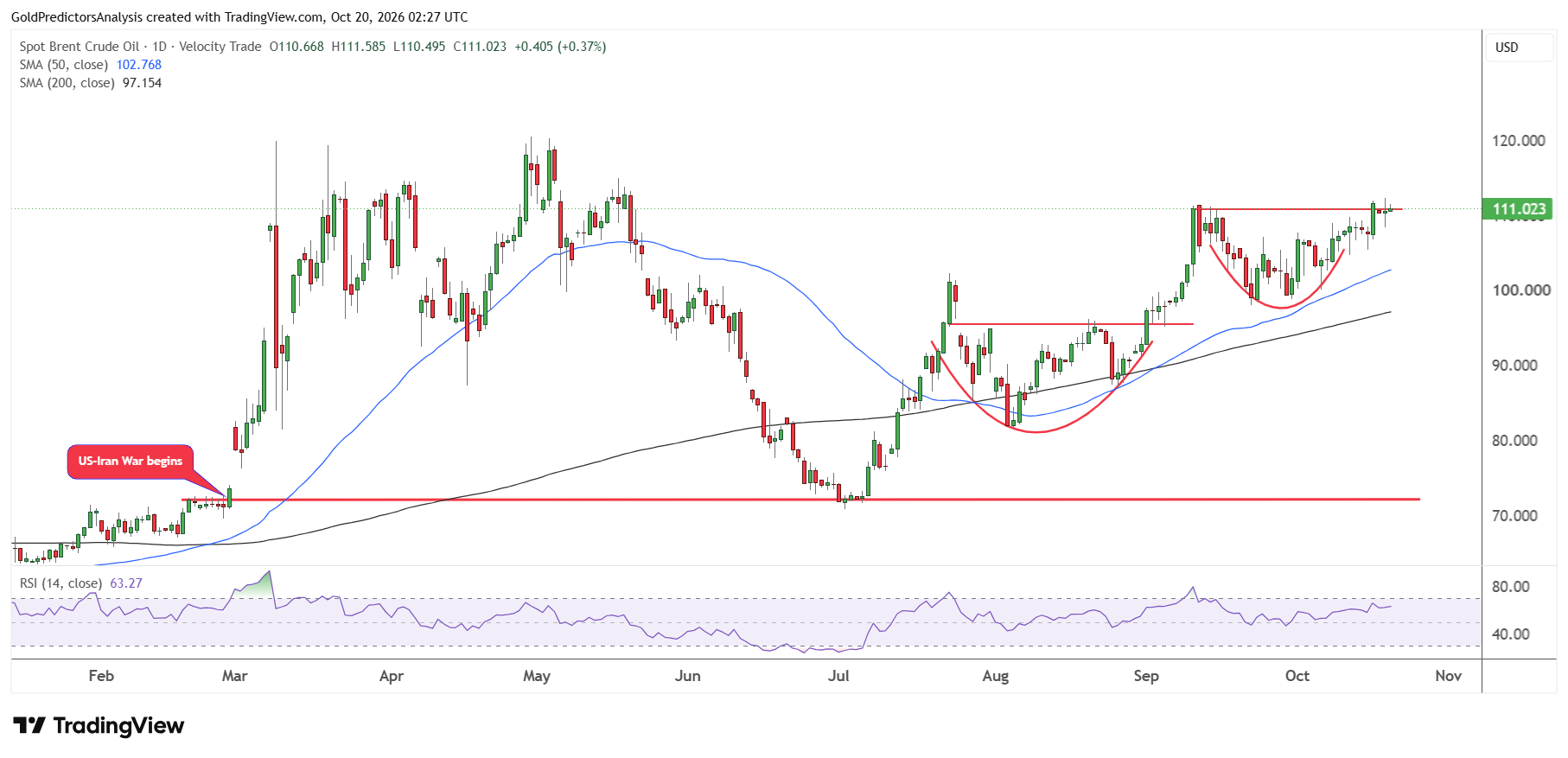Click the May label on time axis

tap(537, 676)
